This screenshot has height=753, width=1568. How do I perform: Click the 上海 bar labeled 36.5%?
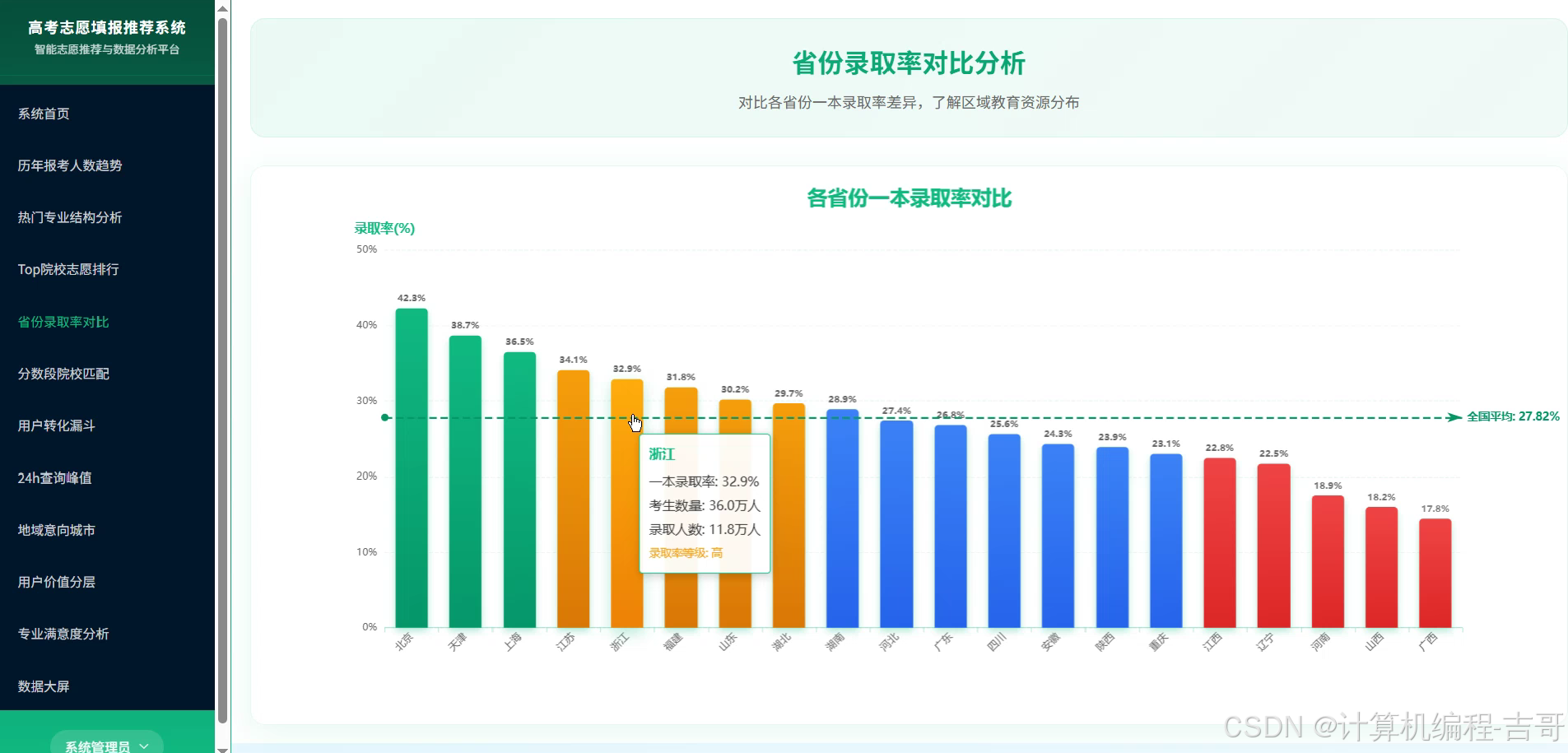point(519,490)
